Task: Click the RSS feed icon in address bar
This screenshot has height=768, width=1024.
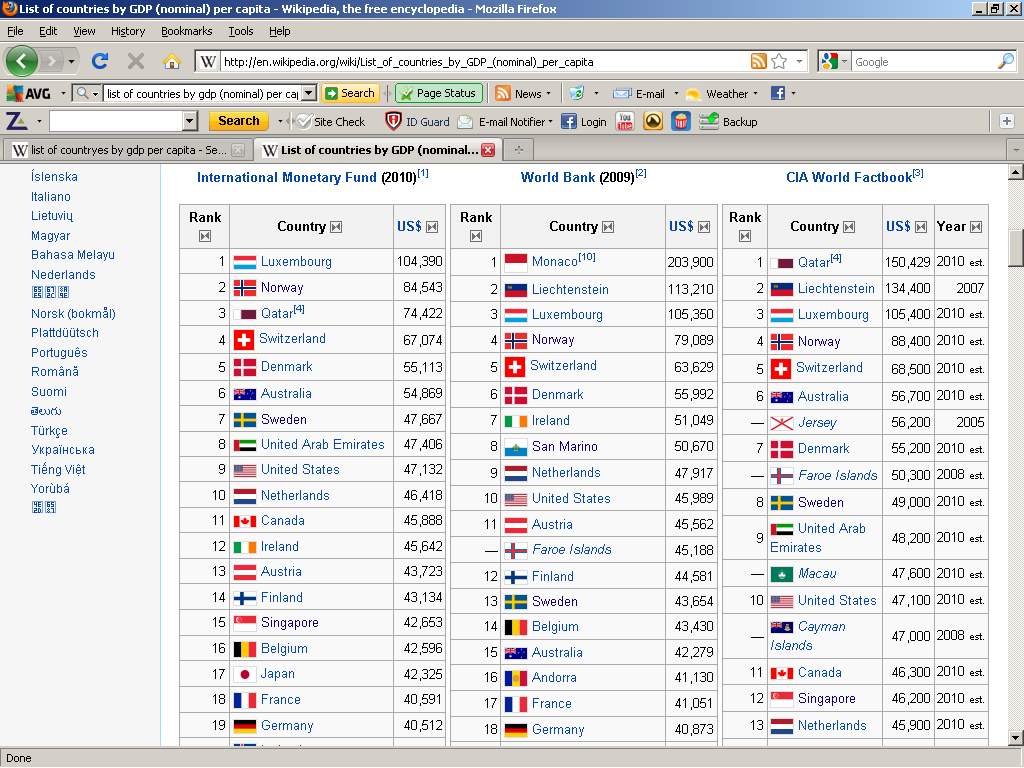Action: (x=759, y=61)
